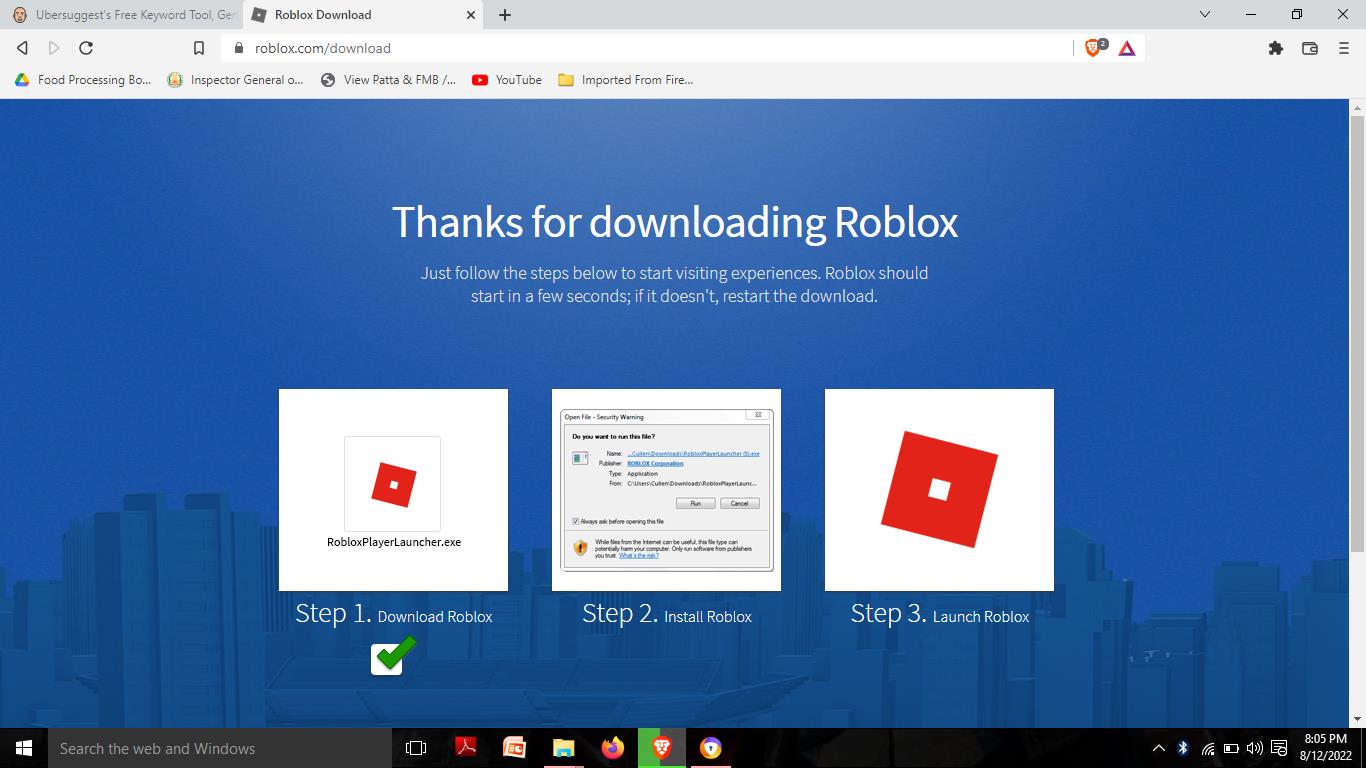Open the Inspector General bookmark
The height and width of the screenshot is (768, 1366).
[235, 80]
